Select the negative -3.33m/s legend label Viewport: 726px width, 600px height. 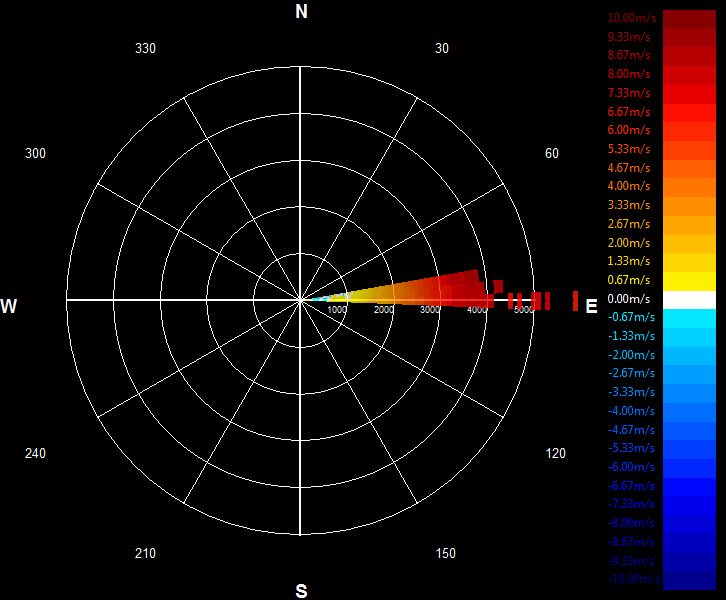tap(631, 392)
